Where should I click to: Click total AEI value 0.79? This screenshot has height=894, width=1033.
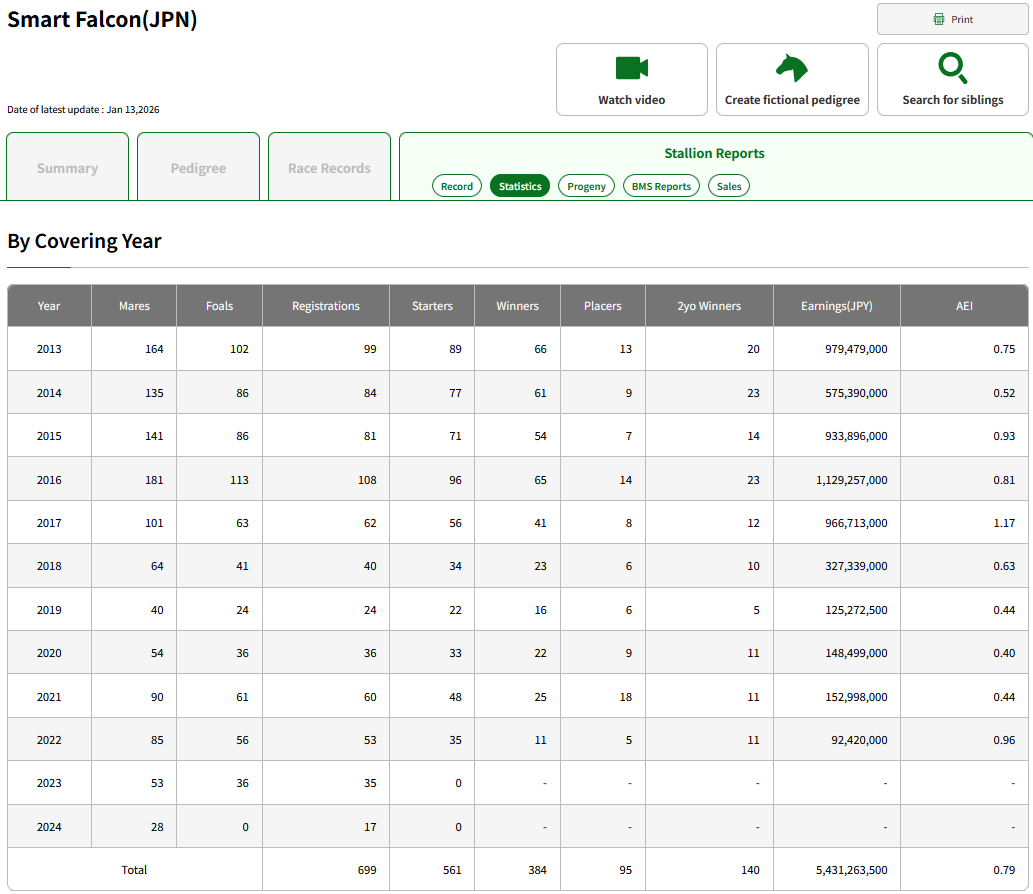tap(1004, 870)
